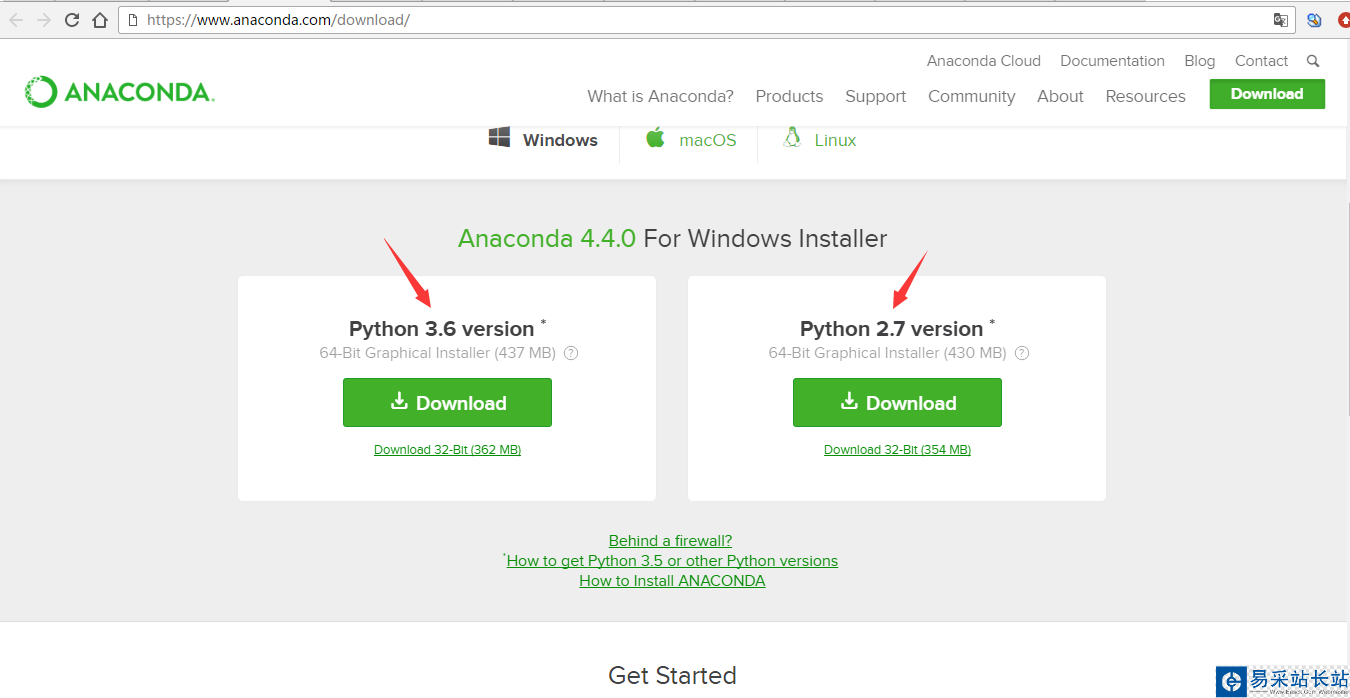The image size is (1350, 698).
Task: Click the Anaconda logo
Action: click(120, 93)
